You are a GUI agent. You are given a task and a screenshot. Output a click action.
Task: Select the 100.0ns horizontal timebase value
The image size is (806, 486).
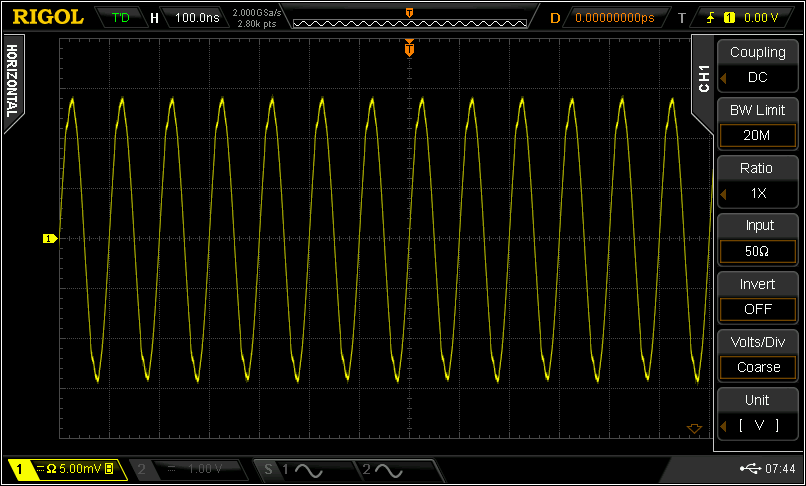tap(197, 17)
